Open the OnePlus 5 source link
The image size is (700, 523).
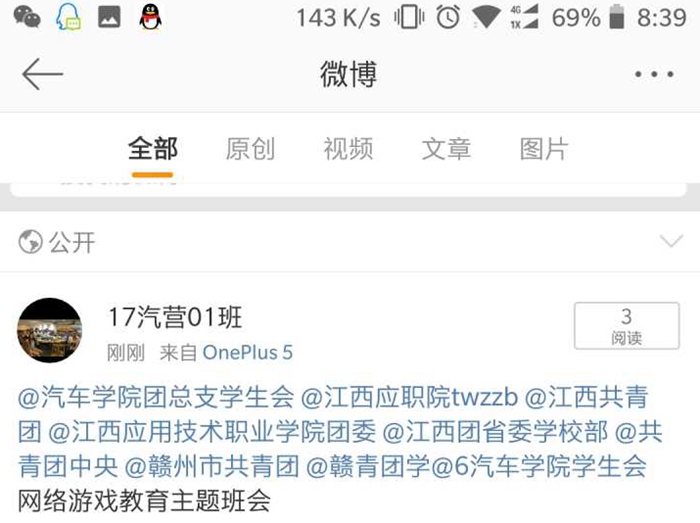tap(248, 353)
